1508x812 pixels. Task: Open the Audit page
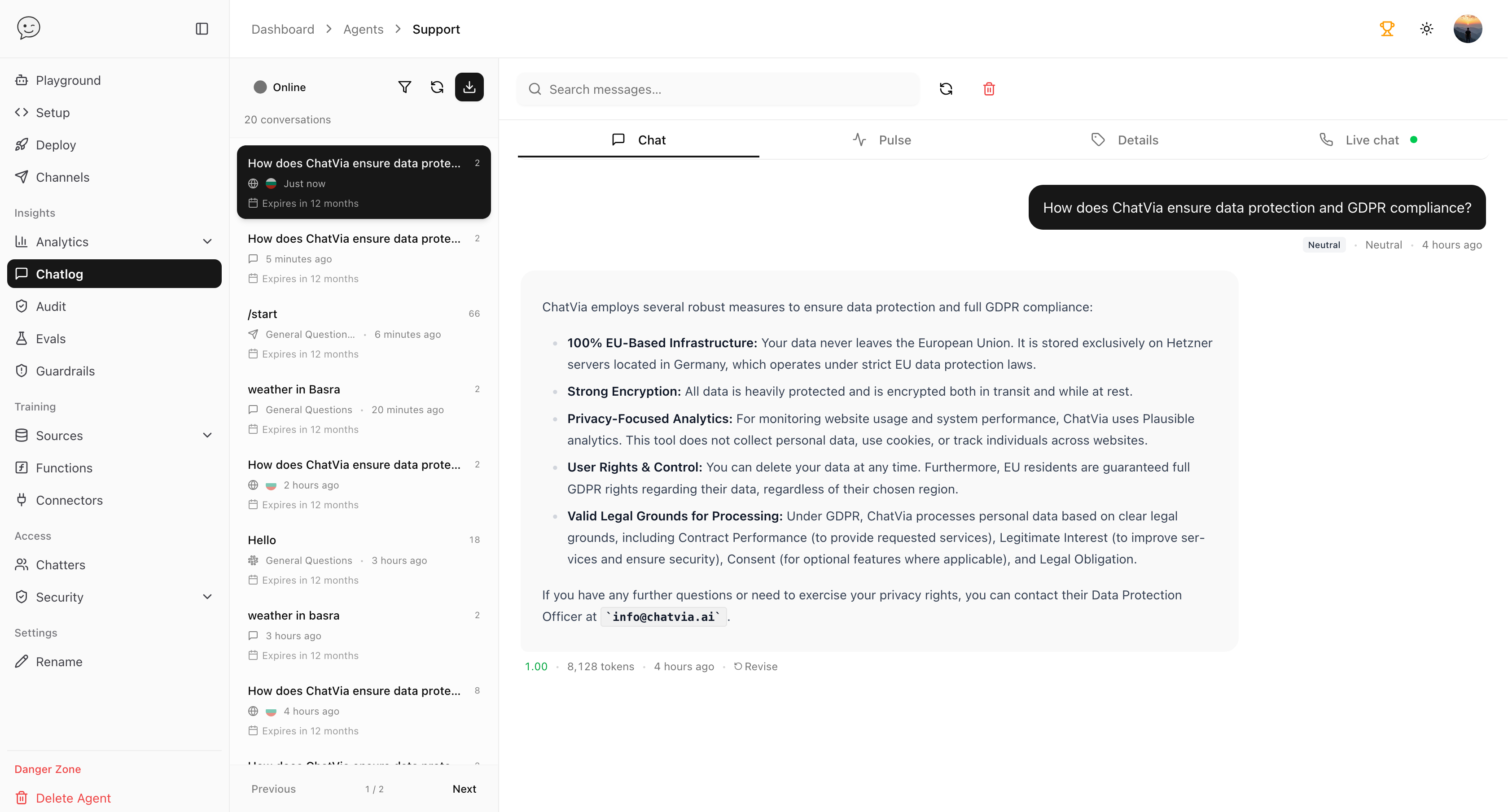click(114, 306)
